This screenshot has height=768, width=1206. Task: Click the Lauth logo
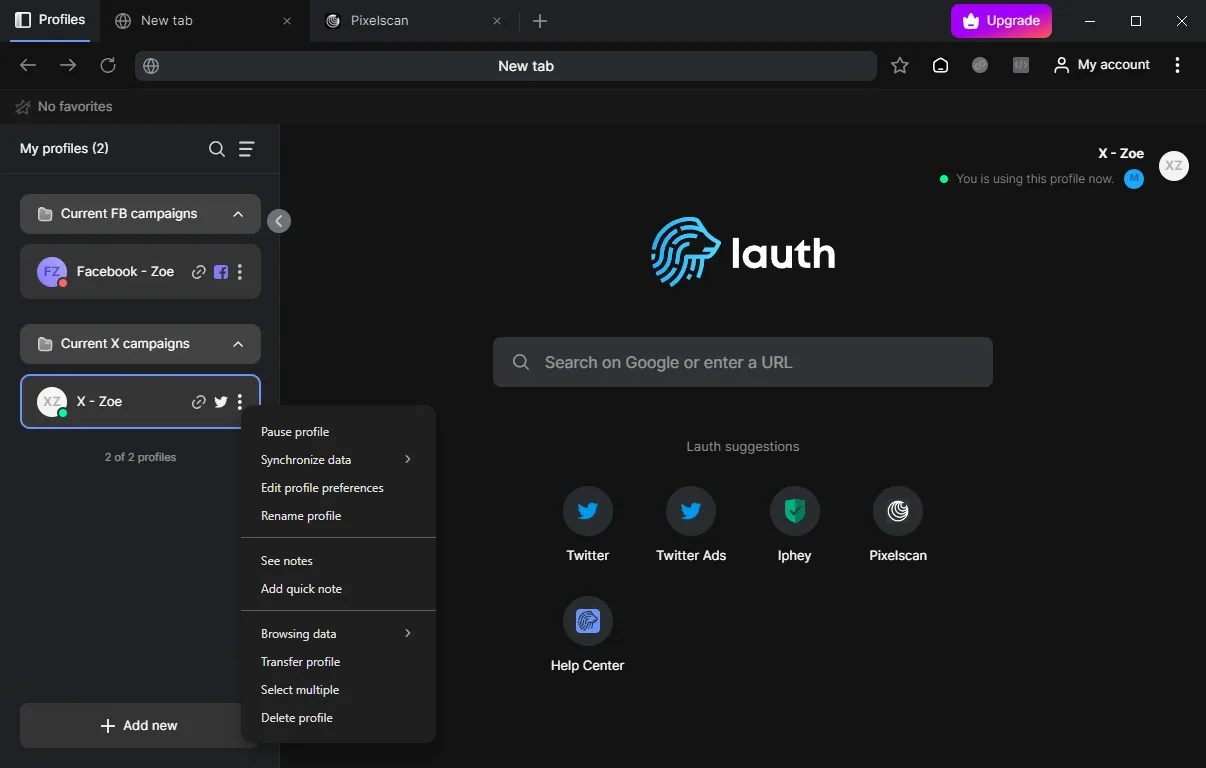click(x=743, y=252)
